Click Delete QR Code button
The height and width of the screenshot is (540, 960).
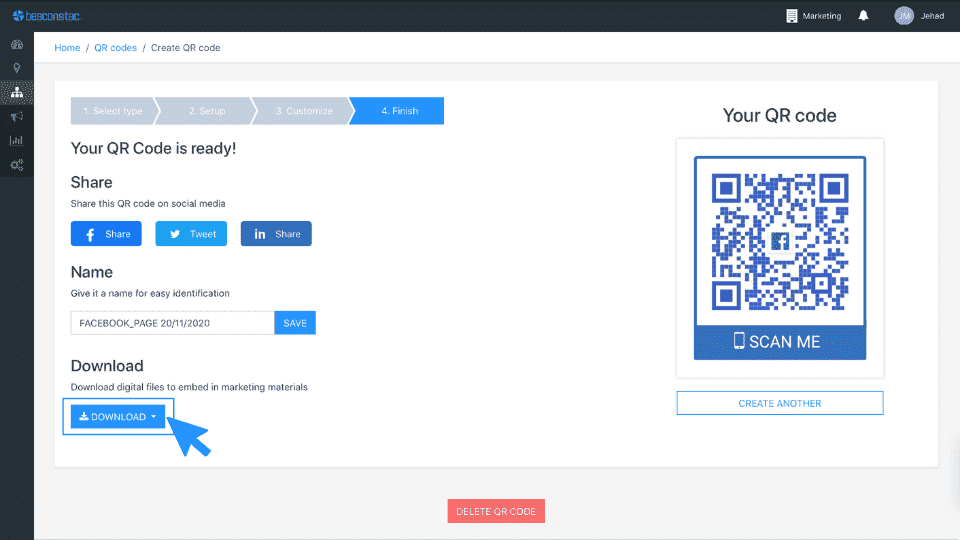click(x=496, y=511)
